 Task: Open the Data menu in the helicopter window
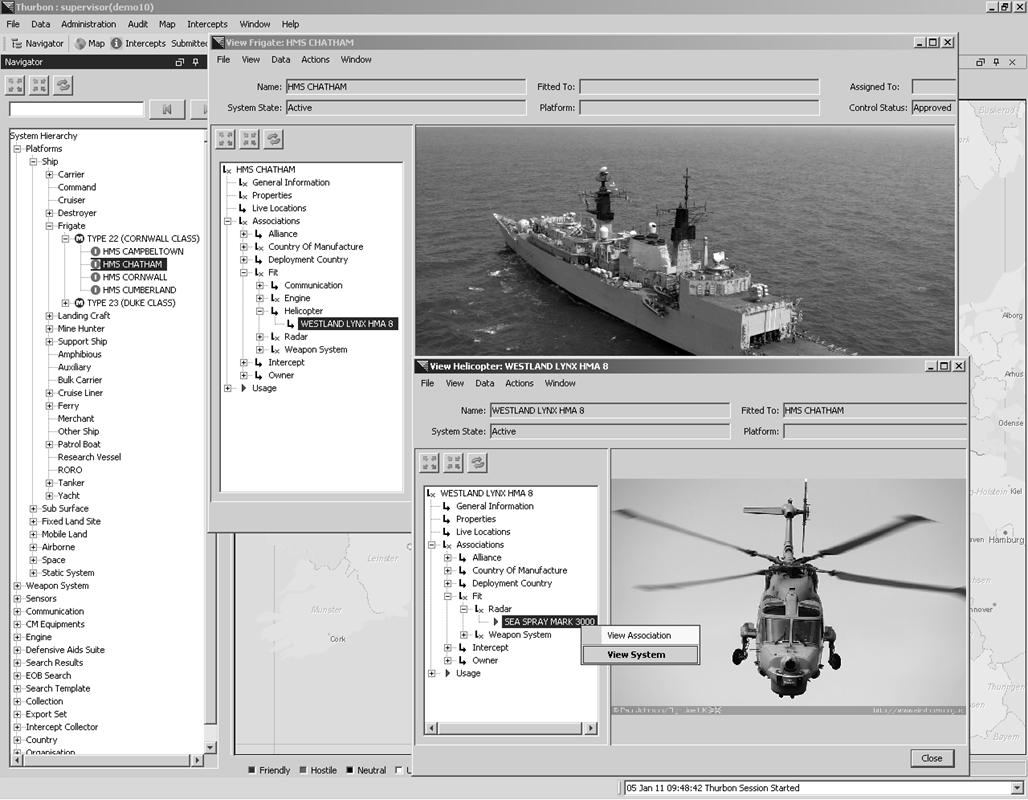(484, 383)
